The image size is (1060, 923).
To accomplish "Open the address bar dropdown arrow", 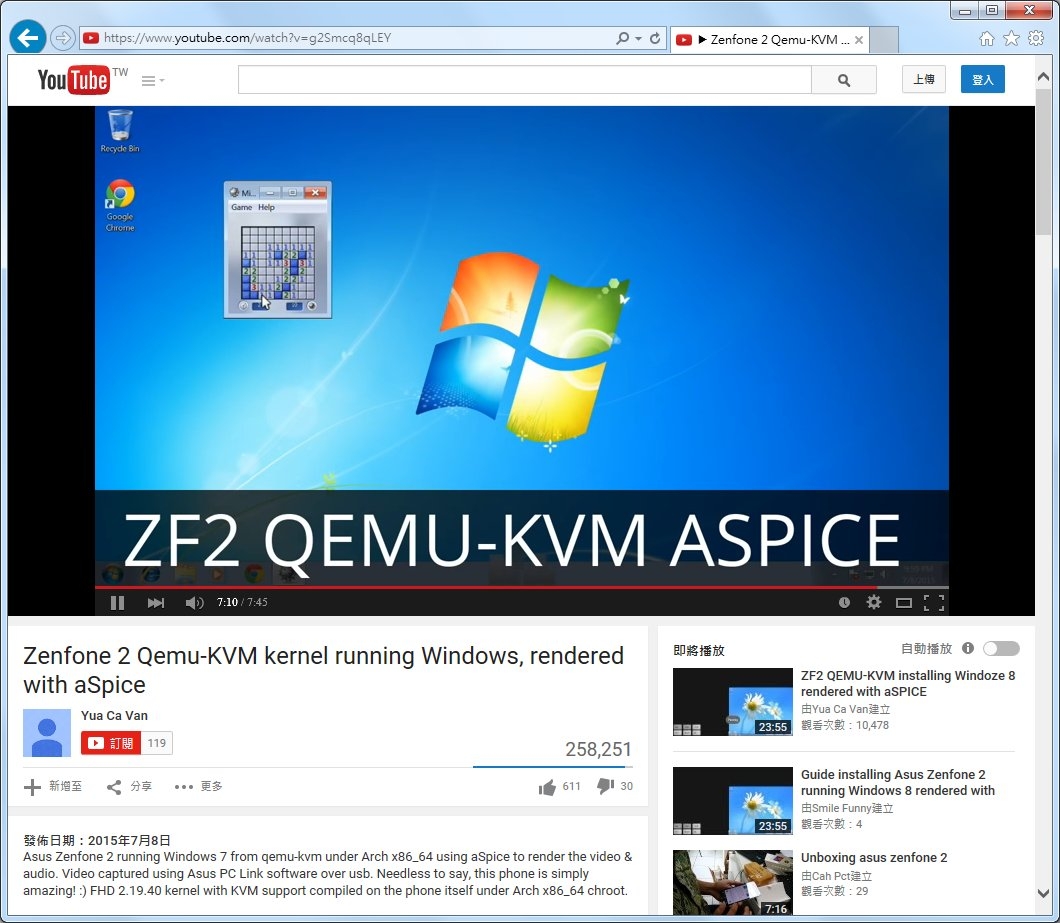I will (638, 39).
